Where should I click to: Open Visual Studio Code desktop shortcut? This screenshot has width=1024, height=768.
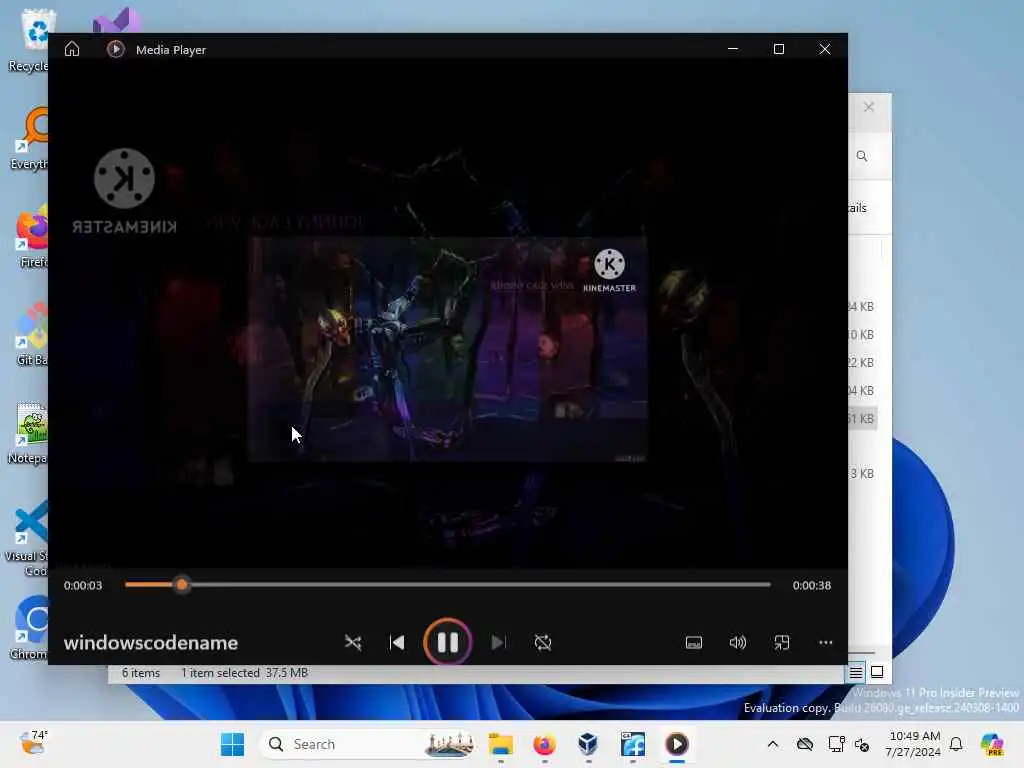point(27,538)
